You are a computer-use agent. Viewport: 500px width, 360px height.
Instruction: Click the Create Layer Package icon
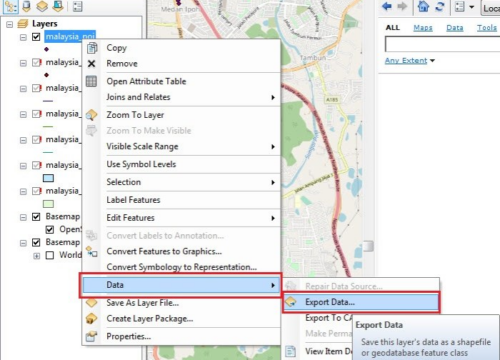pyautogui.click(x=91, y=319)
